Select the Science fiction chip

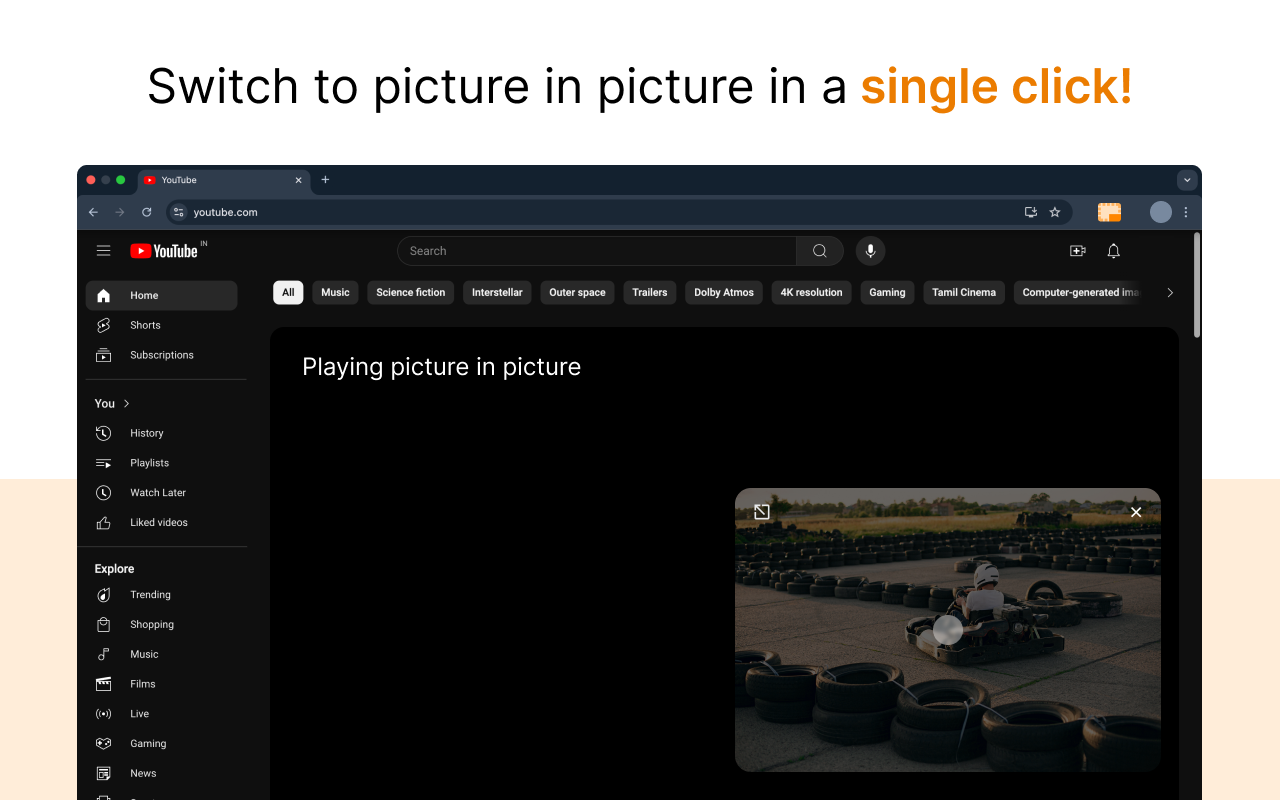click(x=411, y=293)
